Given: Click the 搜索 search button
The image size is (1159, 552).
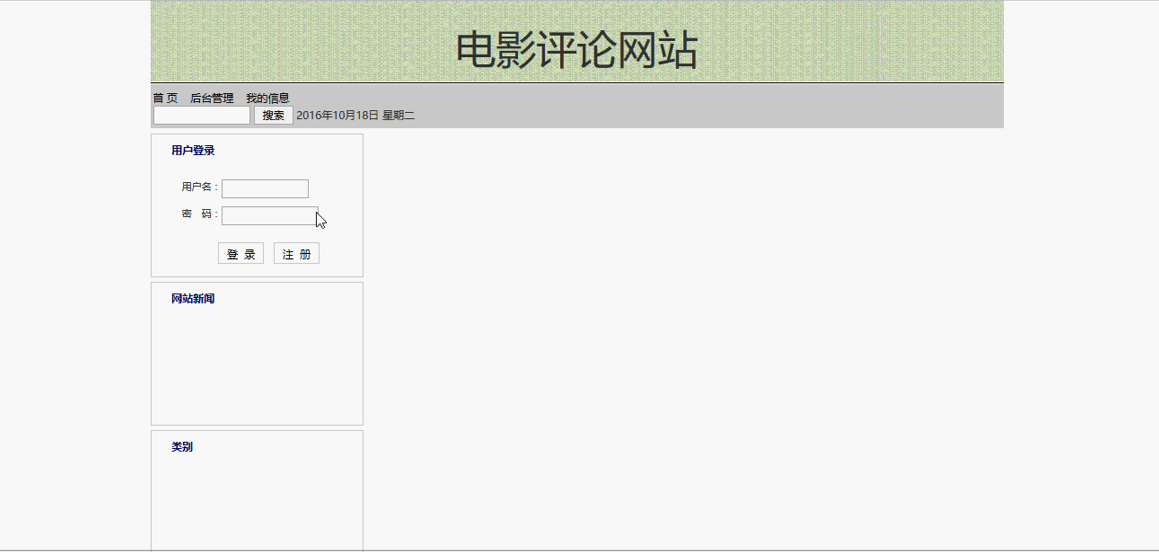Looking at the screenshot, I should coord(273,115).
